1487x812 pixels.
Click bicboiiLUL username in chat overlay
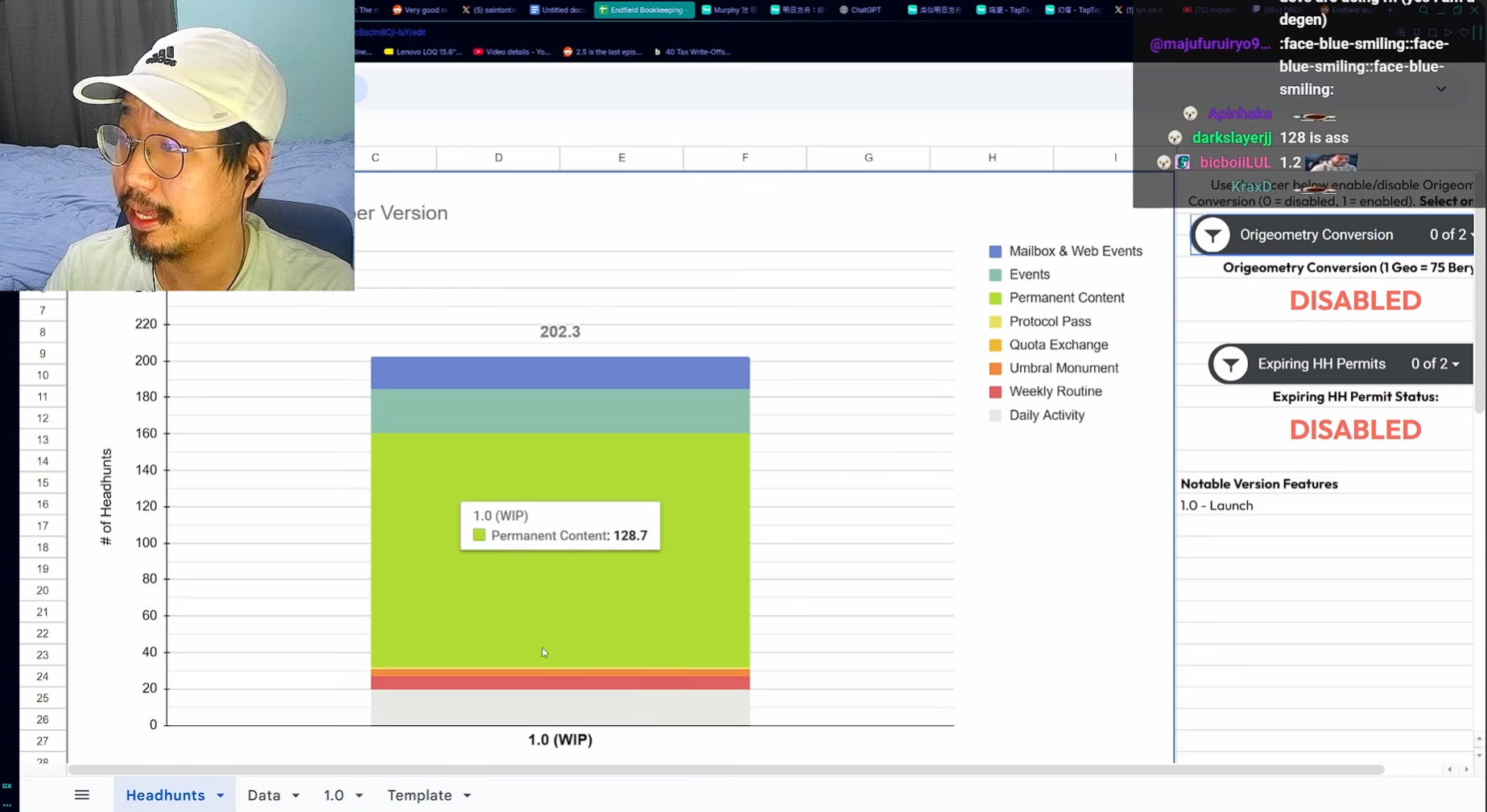[1235, 163]
